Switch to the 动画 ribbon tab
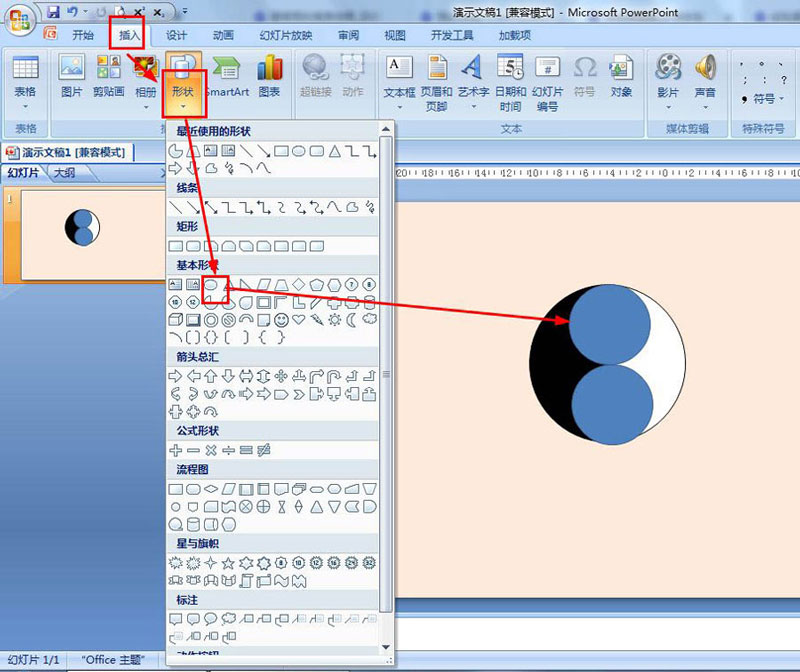Image resolution: width=800 pixels, height=672 pixels. pos(223,35)
